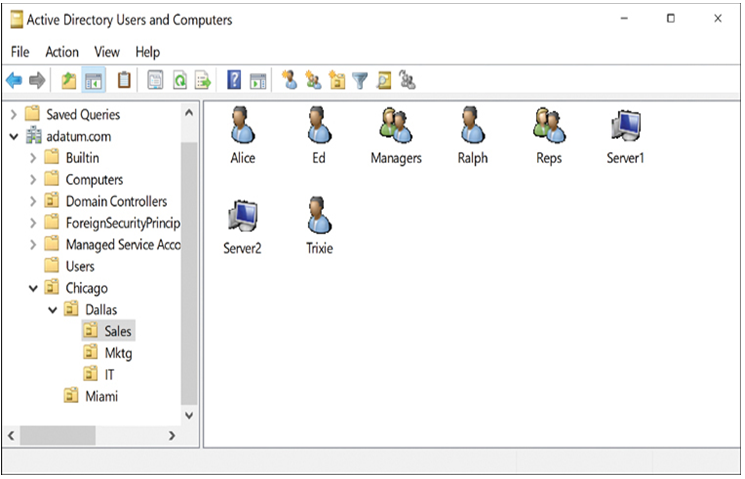This screenshot has width=745, height=479.
Task: Click tree pane scroll down arrow
Action: (189, 415)
